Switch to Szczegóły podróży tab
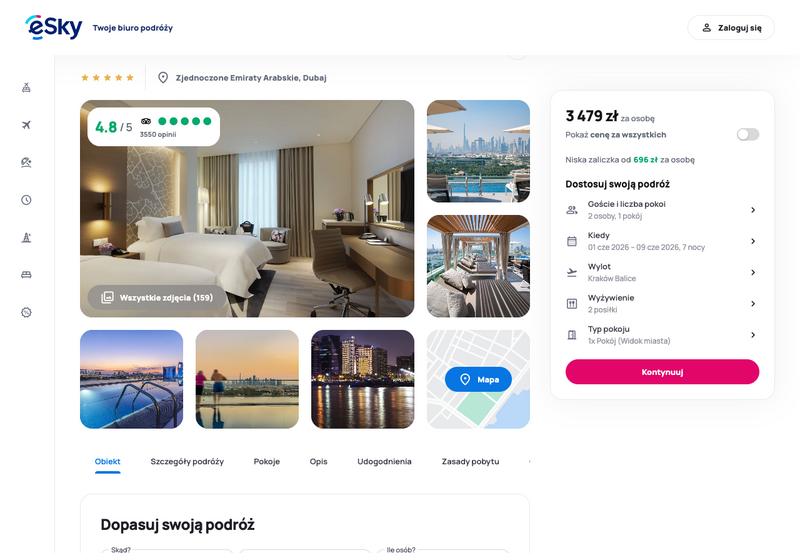800x553 pixels. pyautogui.click(x=187, y=462)
